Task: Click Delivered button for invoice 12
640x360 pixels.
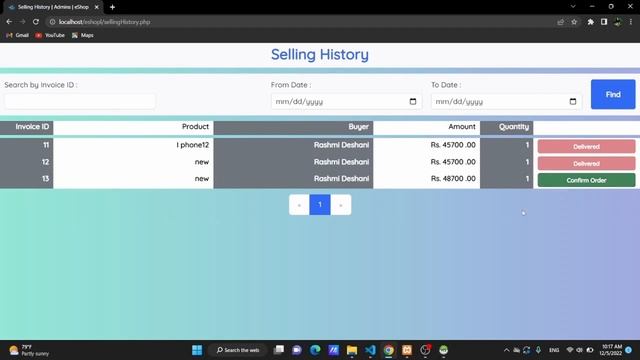Action: coord(587,164)
